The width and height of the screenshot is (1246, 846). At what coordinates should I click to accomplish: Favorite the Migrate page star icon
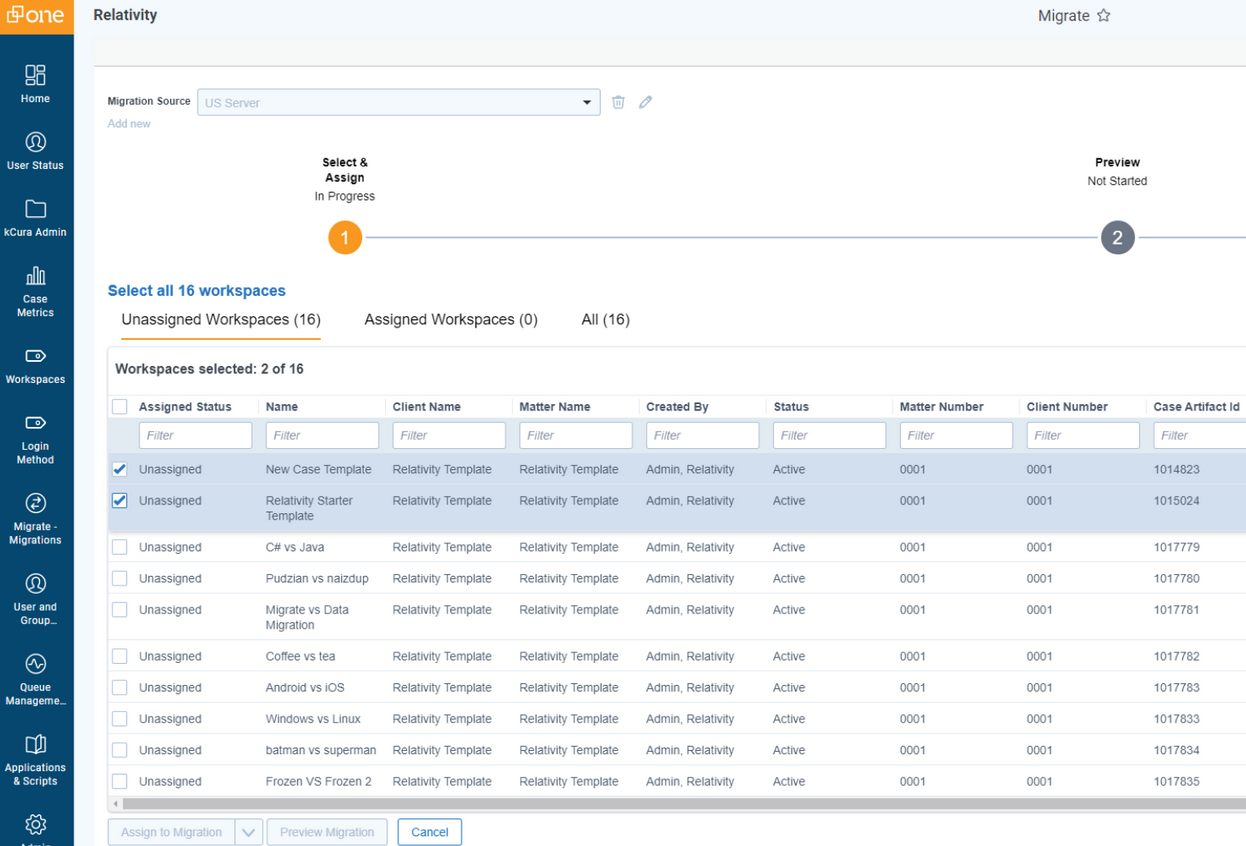coord(1104,16)
